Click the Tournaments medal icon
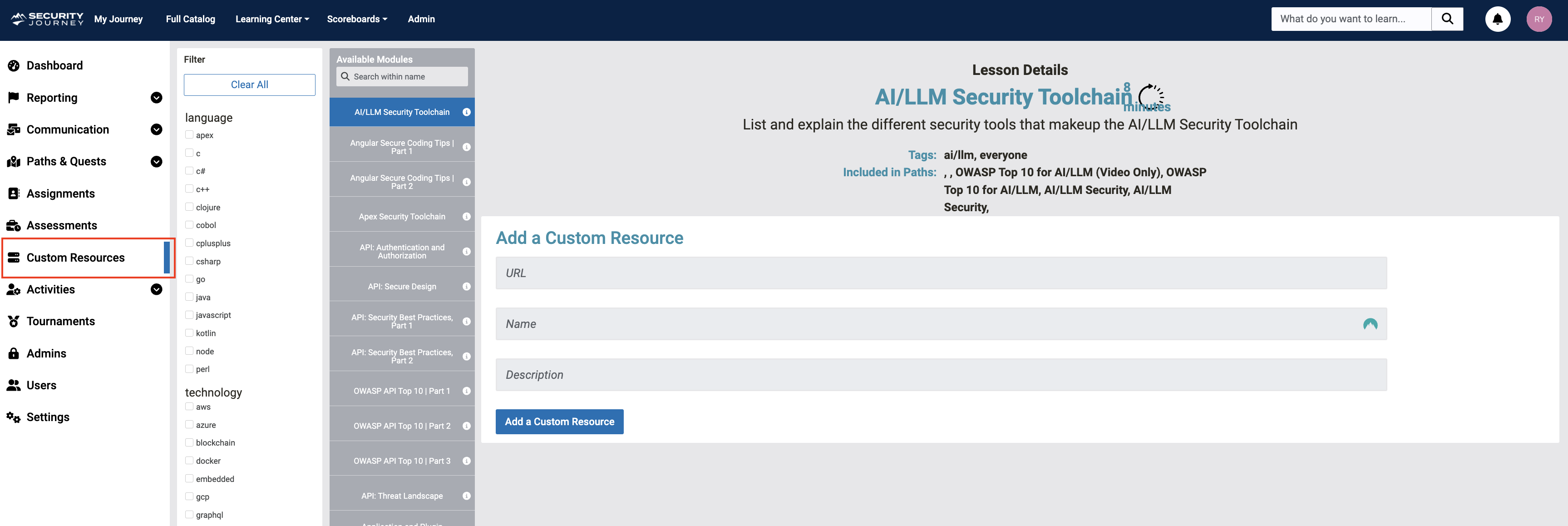 click(x=13, y=322)
